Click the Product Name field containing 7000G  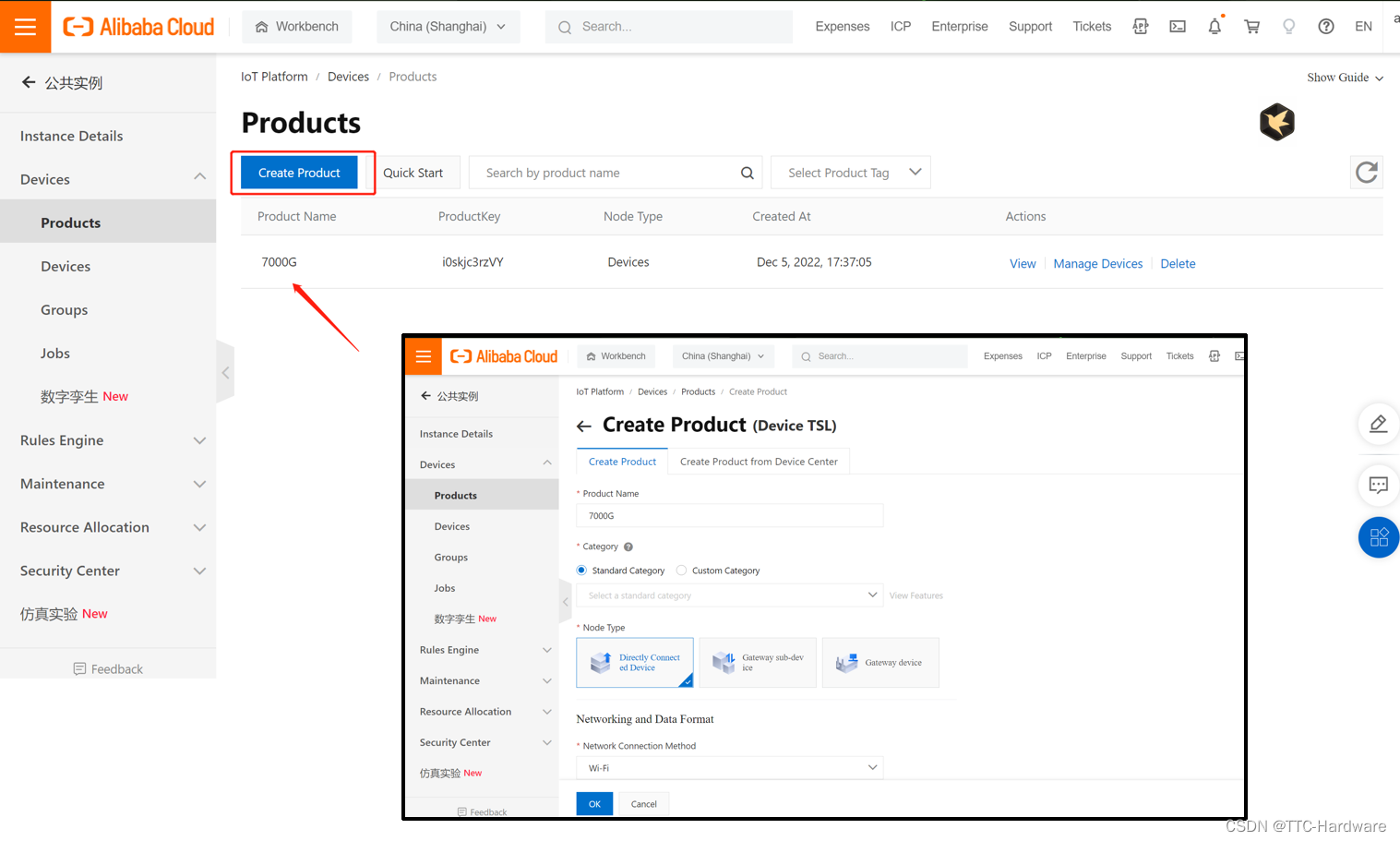(x=729, y=515)
